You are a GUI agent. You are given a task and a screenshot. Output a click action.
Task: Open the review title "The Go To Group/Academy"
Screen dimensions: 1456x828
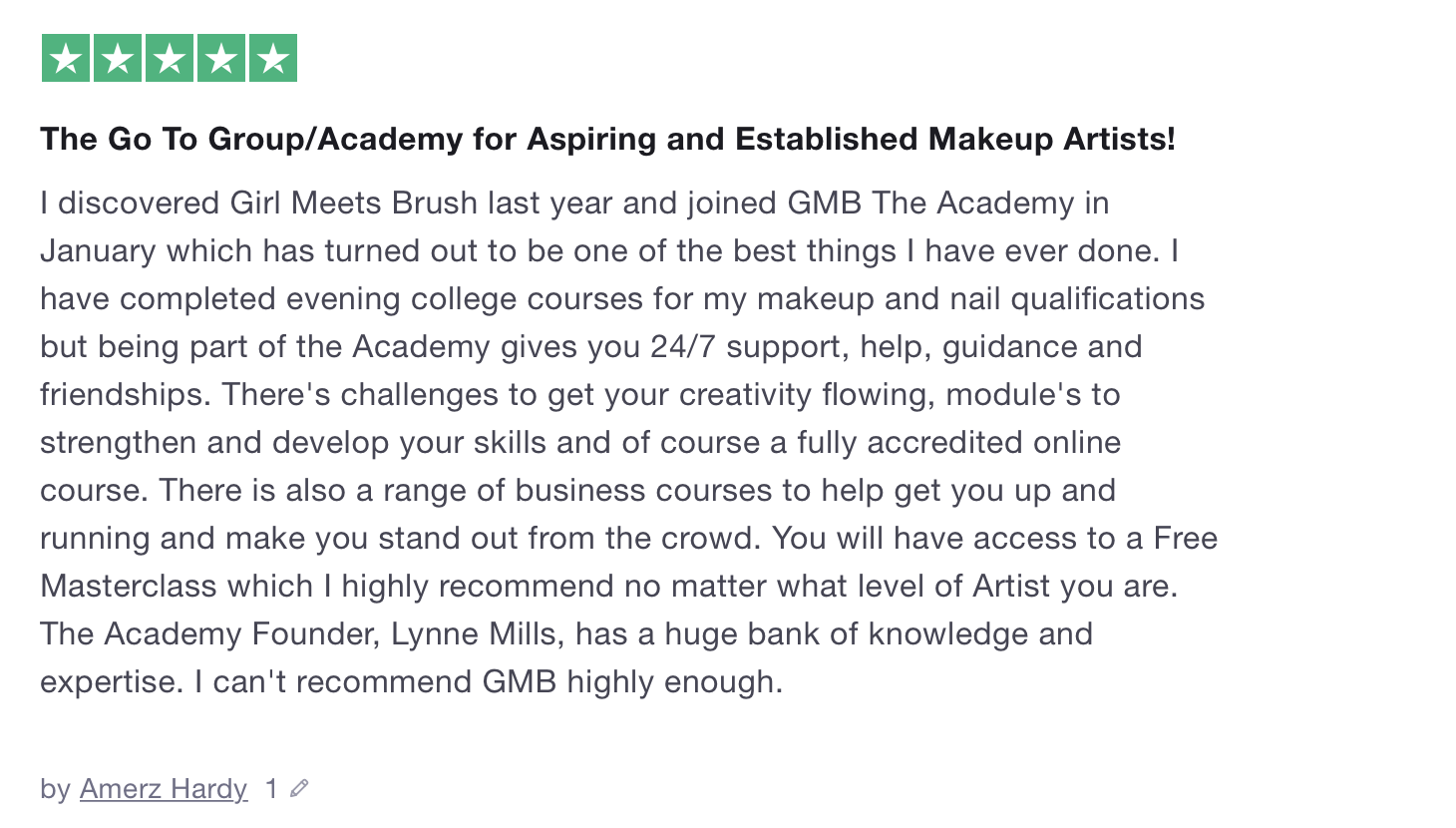[x=607, y=139]
